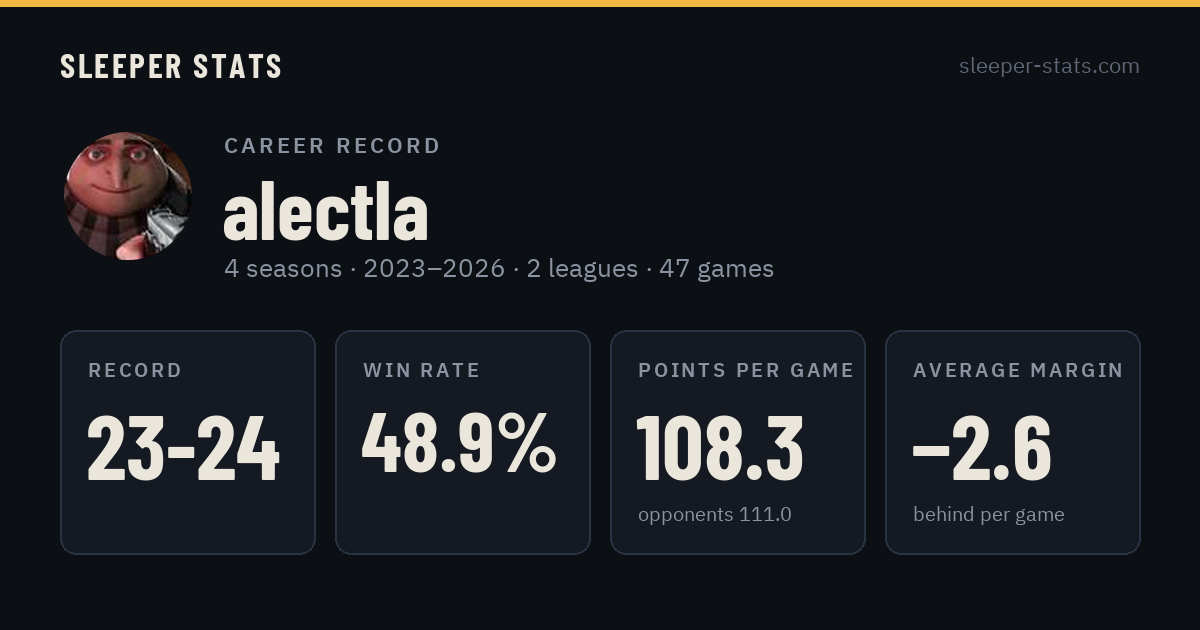Click the Win Rate stat card
This screenshot has width=1200, height=630.
463,442
